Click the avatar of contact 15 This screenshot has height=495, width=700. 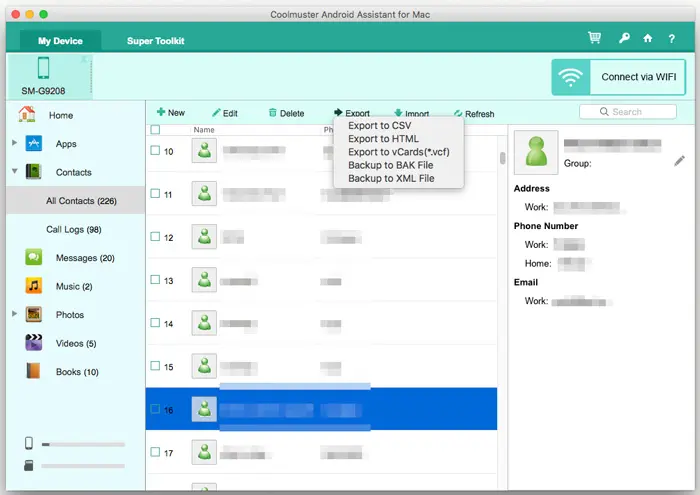(204, 366)
